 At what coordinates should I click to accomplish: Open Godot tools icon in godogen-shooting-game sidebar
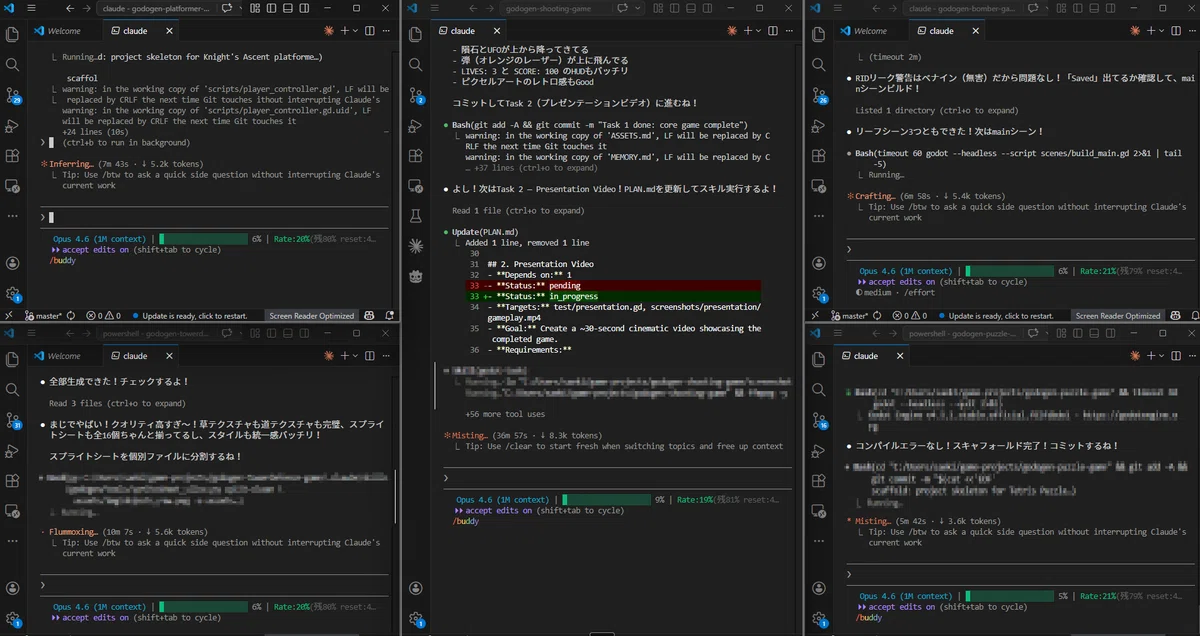(x=416, y=274)
